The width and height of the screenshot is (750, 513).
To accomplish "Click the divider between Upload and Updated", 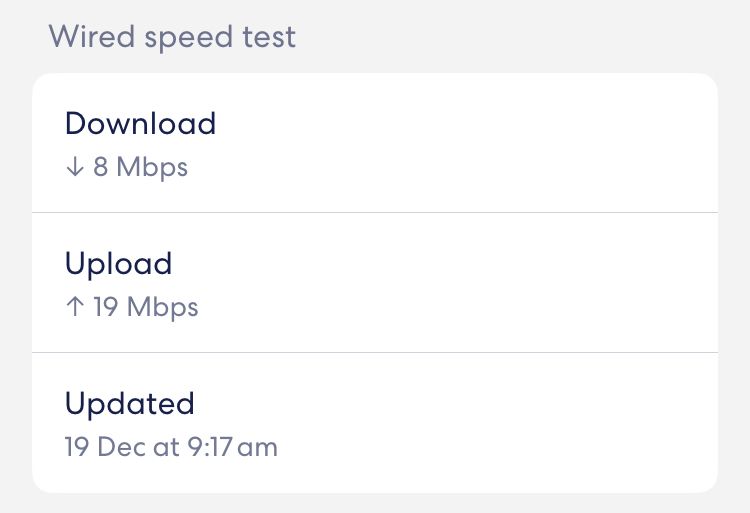I will (375, 352).
